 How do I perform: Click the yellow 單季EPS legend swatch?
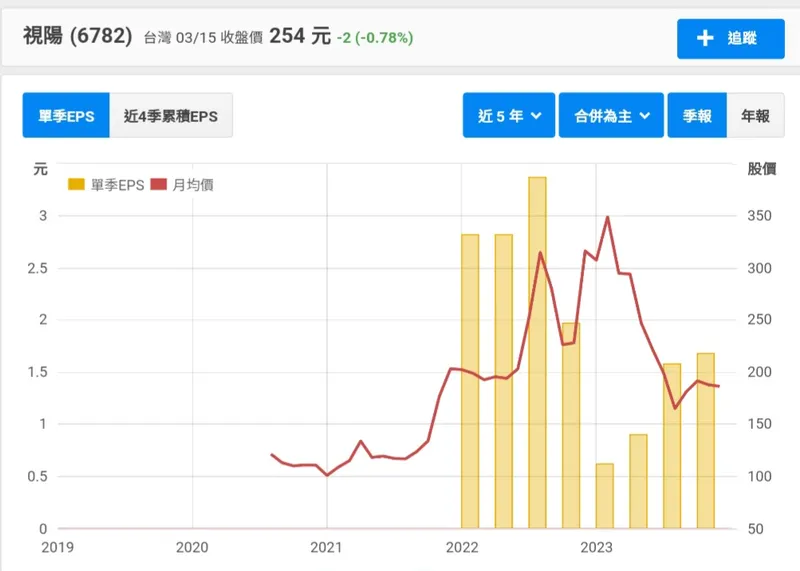76,184
